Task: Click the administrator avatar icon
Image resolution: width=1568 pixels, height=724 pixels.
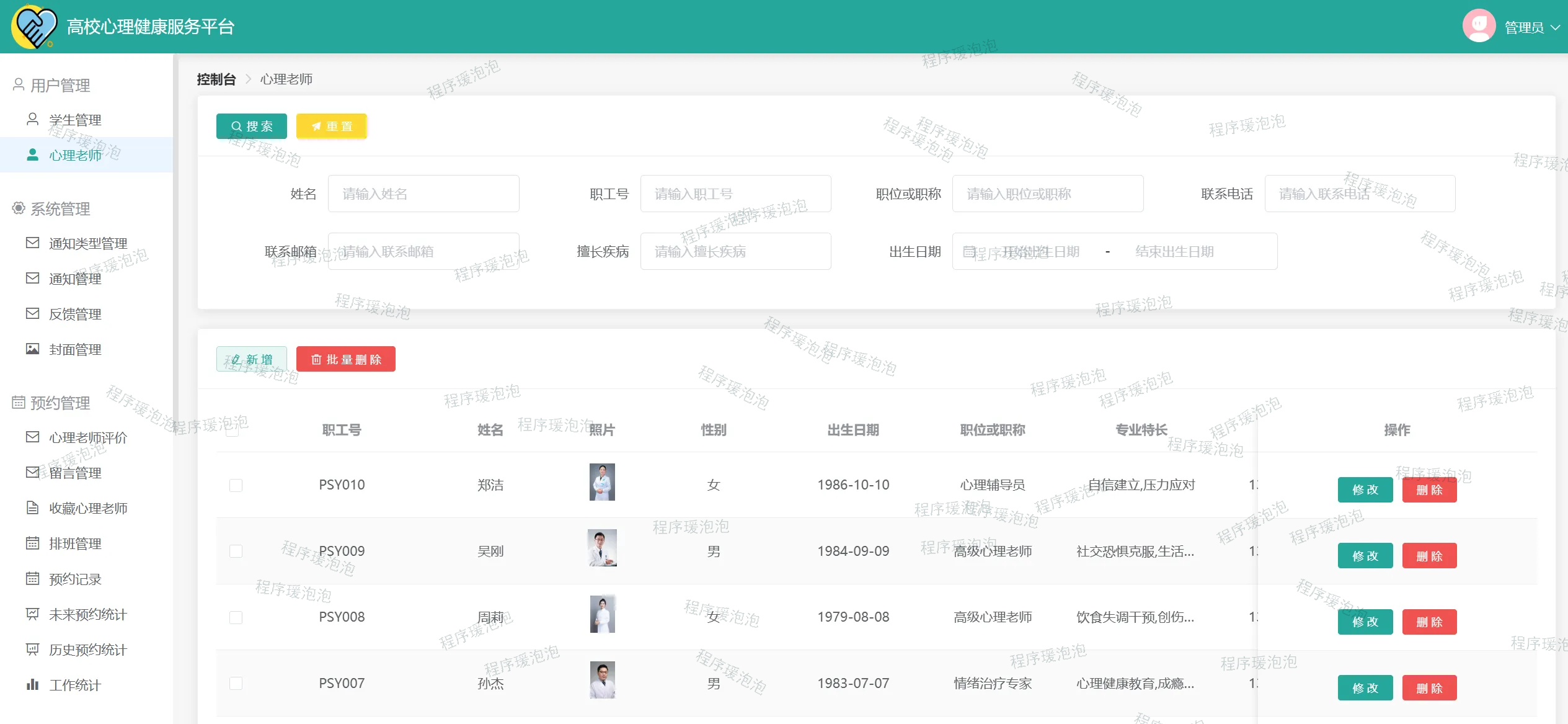Action: [x=1479, y=26]
